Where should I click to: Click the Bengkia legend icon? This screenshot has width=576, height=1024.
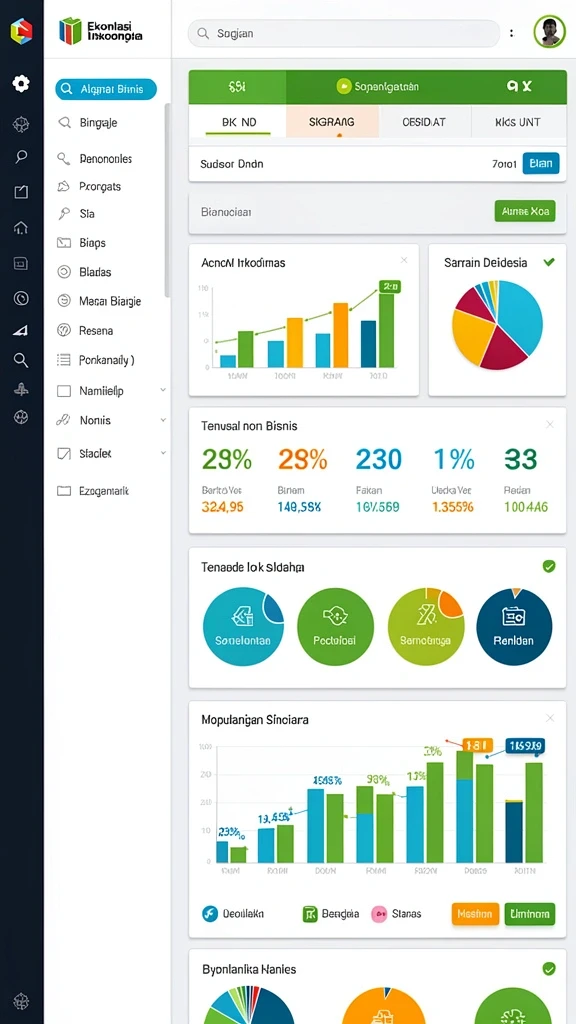310,914
